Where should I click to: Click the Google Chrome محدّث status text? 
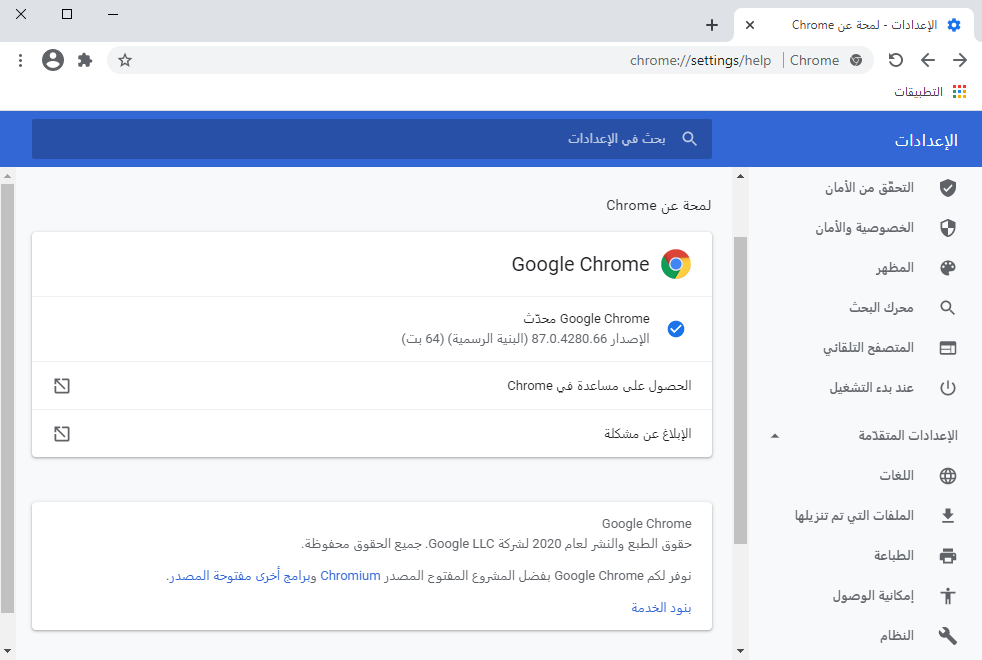586,319
